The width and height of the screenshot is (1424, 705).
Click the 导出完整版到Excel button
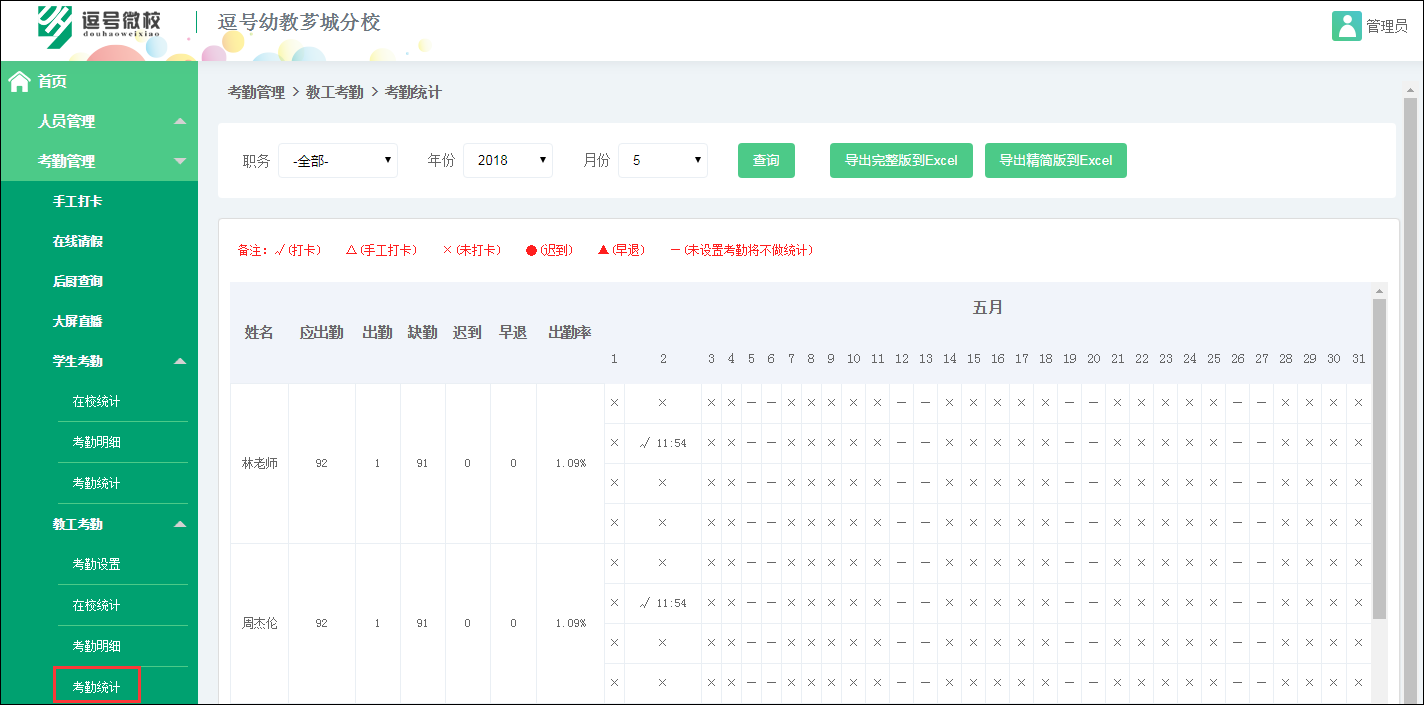pyautogui.click(x=900, y=160)
